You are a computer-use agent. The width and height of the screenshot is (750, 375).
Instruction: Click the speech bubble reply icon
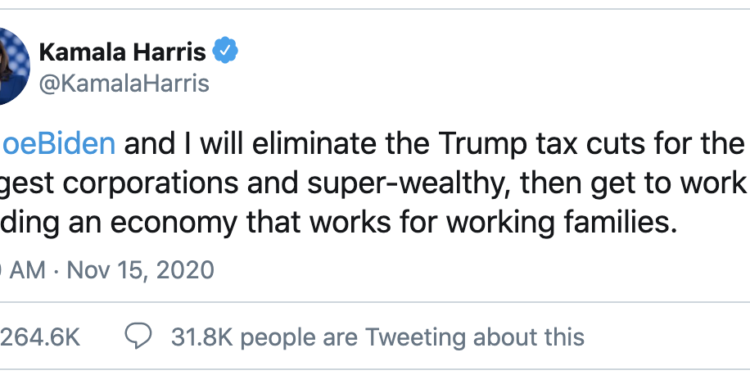138,336
